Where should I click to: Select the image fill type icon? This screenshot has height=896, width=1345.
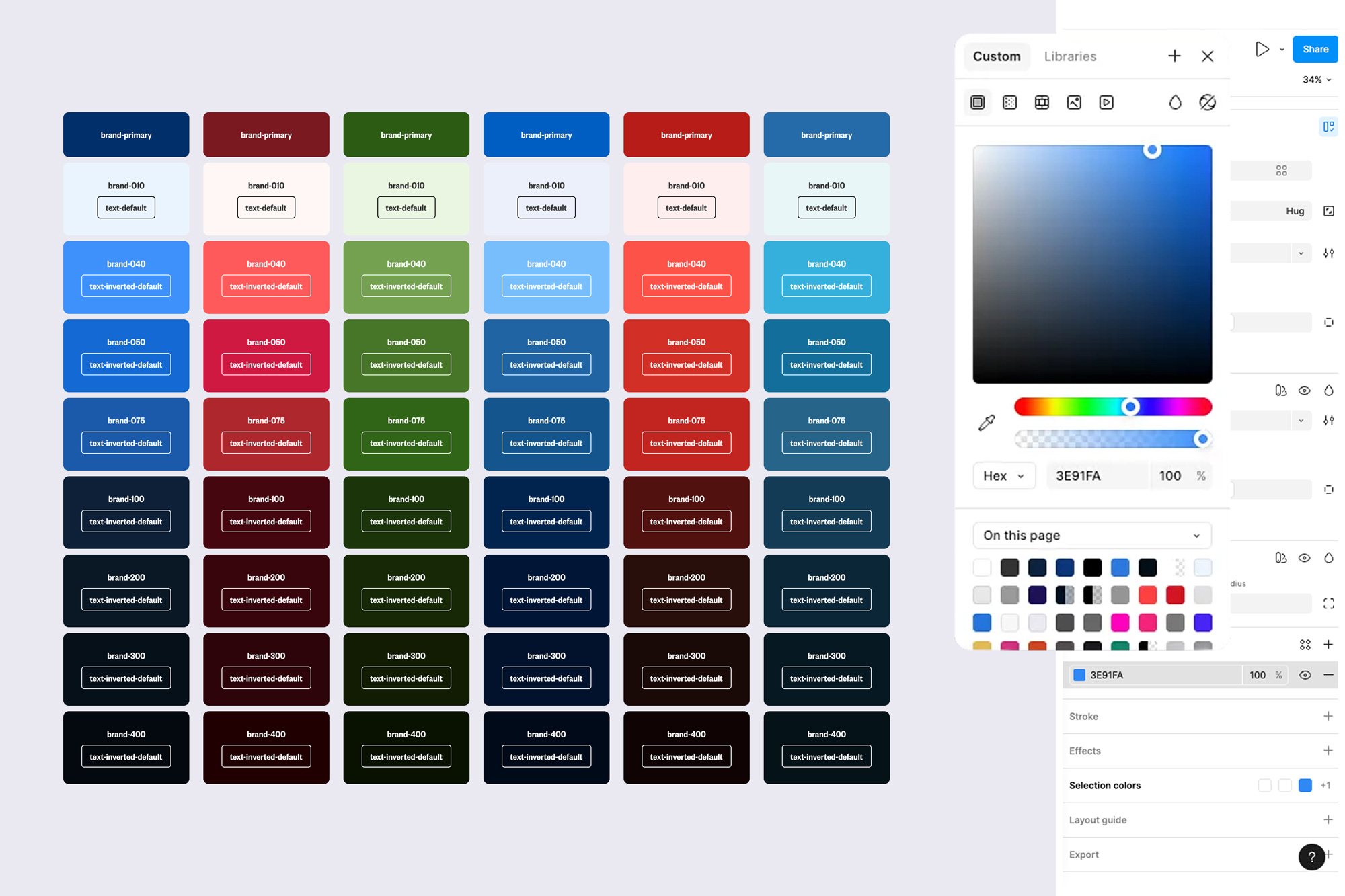[1074, 102]
